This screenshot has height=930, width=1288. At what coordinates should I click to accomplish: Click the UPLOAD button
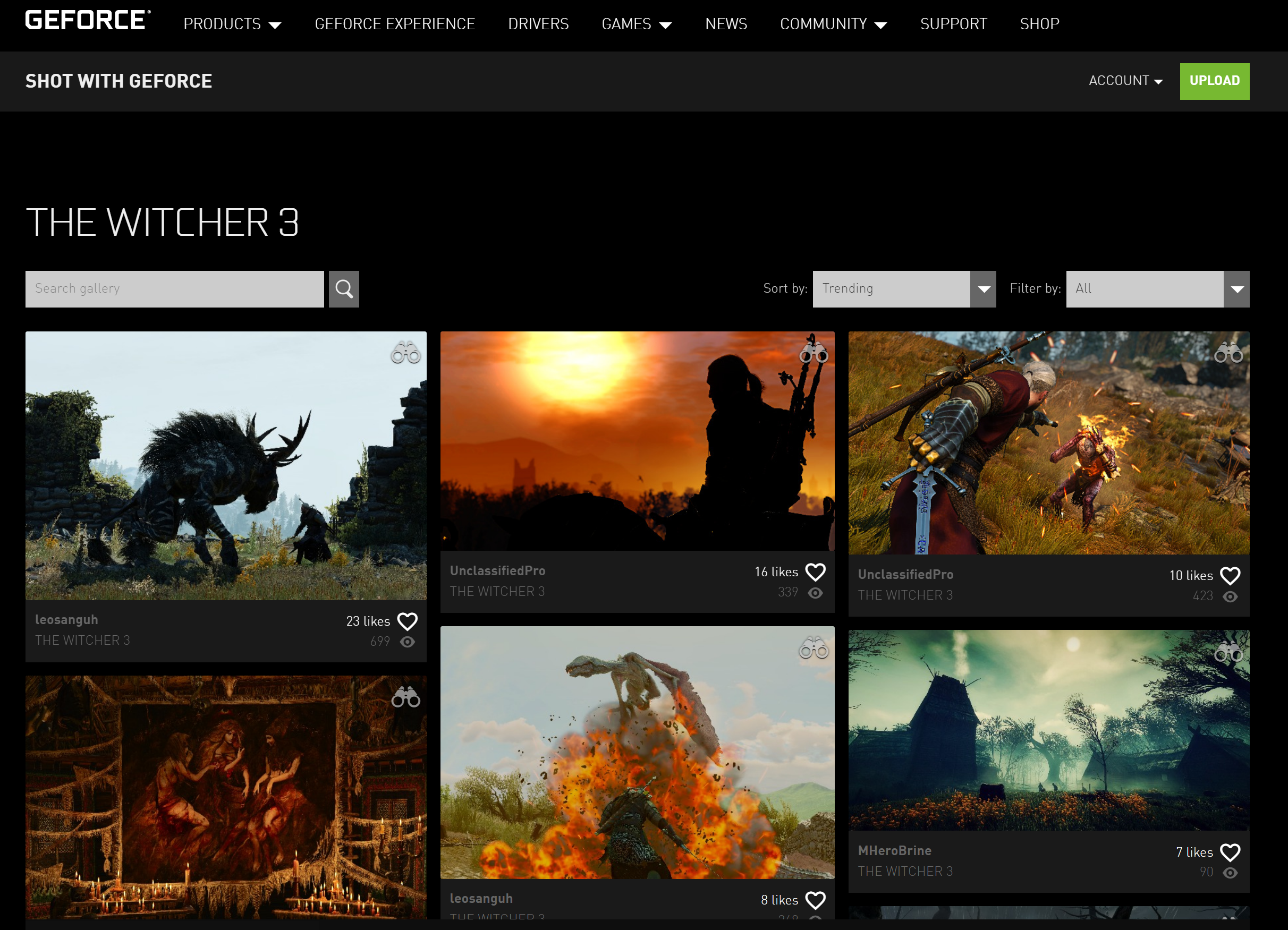pos(1213,81)
